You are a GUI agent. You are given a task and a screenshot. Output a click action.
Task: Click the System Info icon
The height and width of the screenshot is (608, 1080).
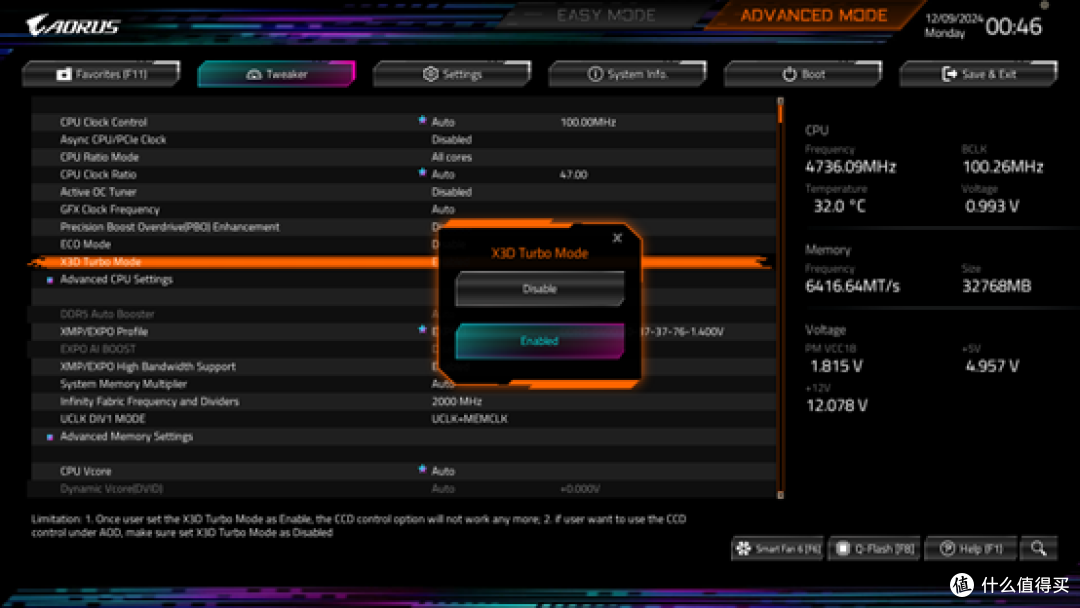pos(595,74)
